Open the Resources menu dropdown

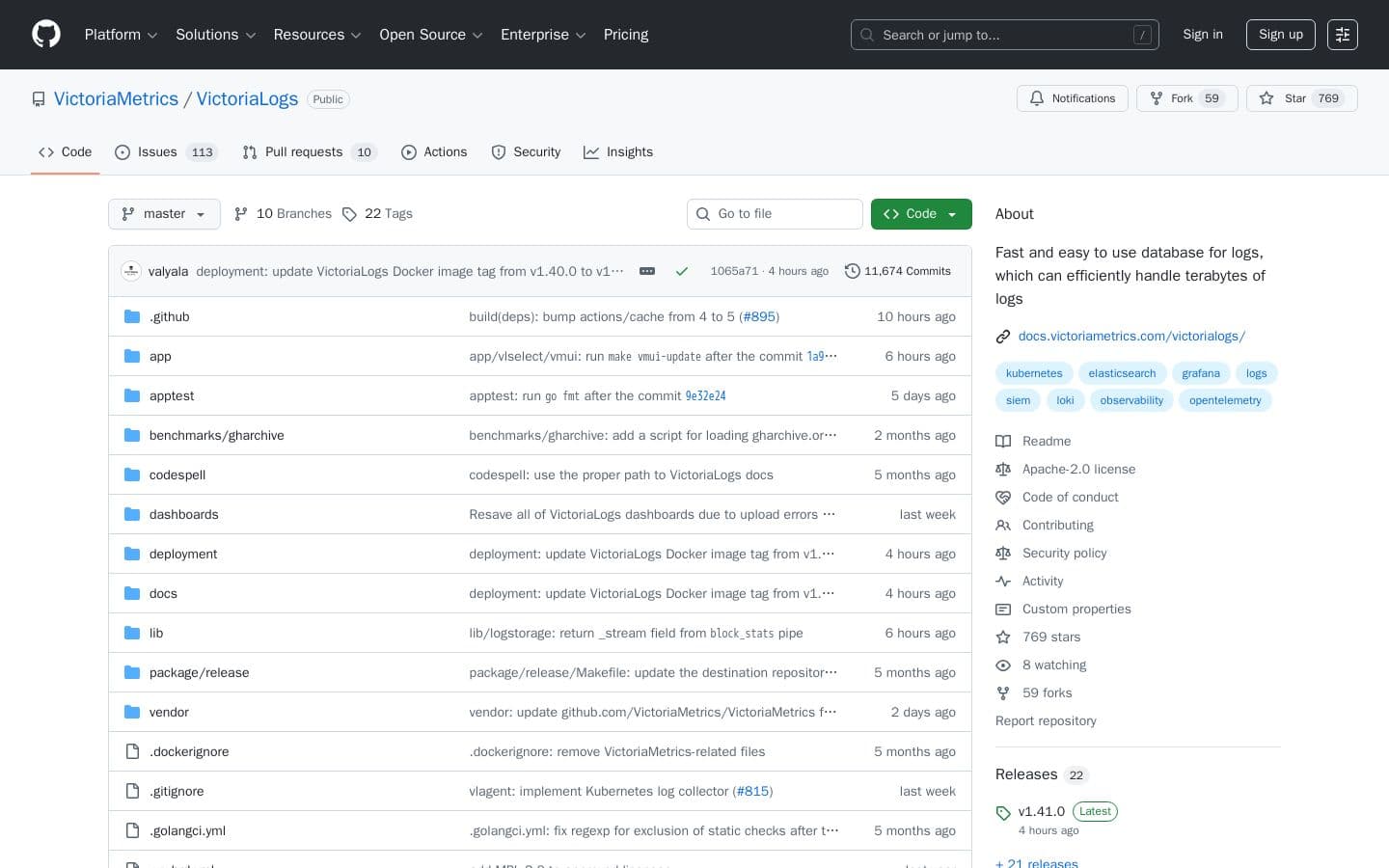(316, 35)
